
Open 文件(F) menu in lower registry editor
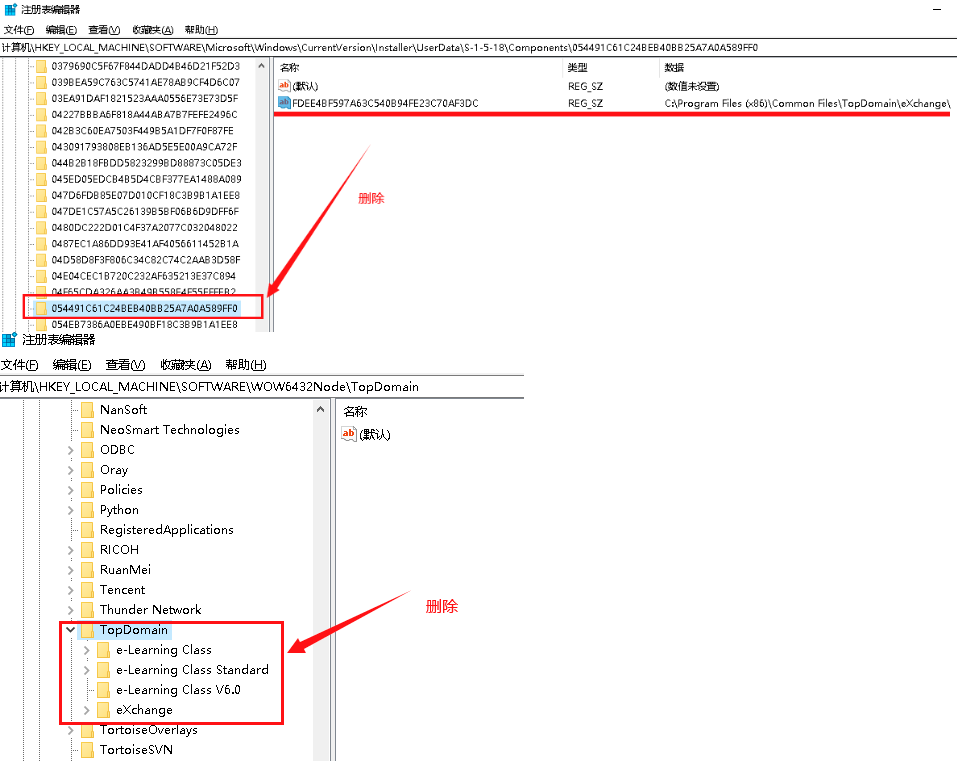20,365
